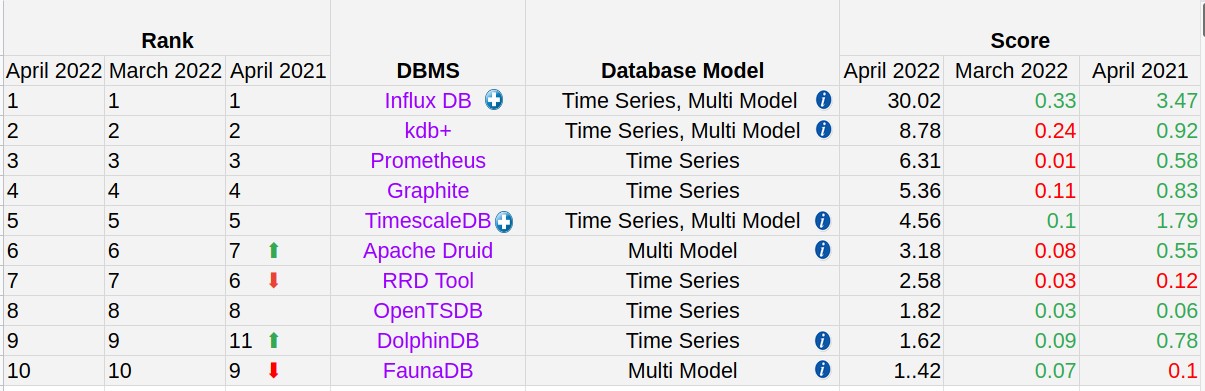This screenshot has width=1205, height=391.
Task: Open the Prometheus link
Action: coord(428,161)
